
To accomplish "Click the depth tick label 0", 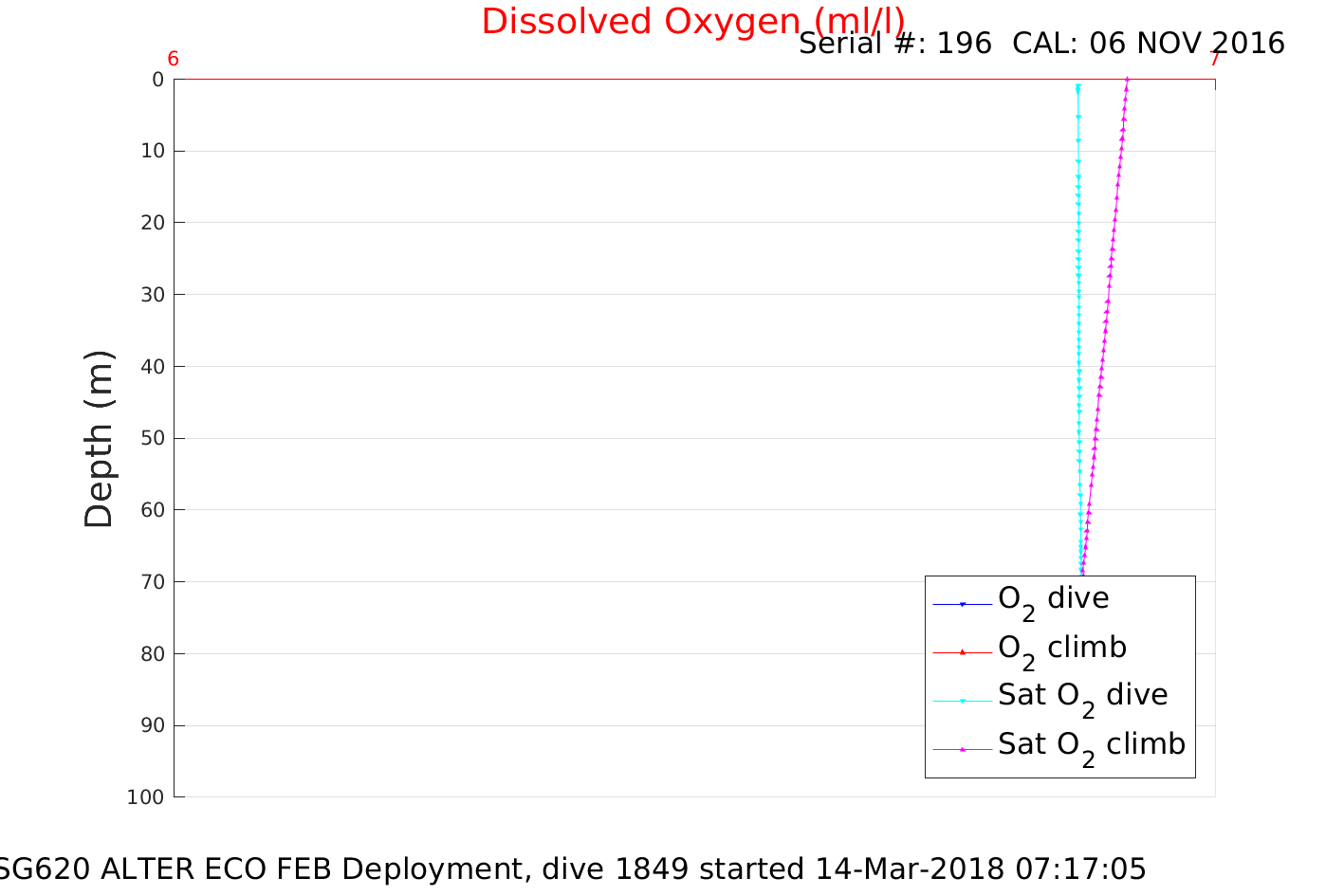I will 157,80.
